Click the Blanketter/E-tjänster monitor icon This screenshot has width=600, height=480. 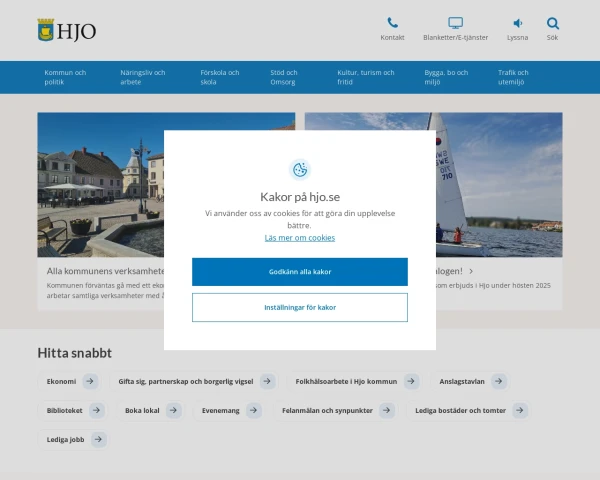point(455,23)
